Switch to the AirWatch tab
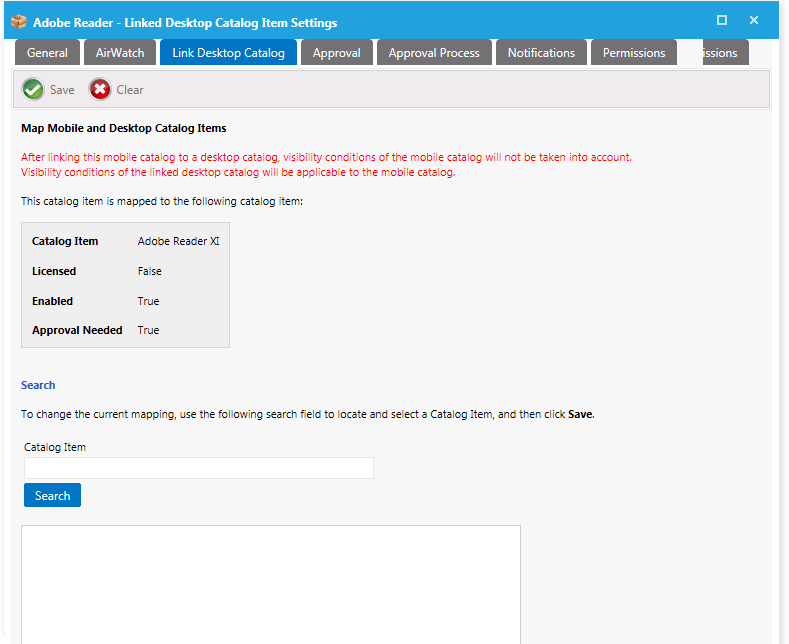This screenshot has height=644, width=789. [120, 53]
